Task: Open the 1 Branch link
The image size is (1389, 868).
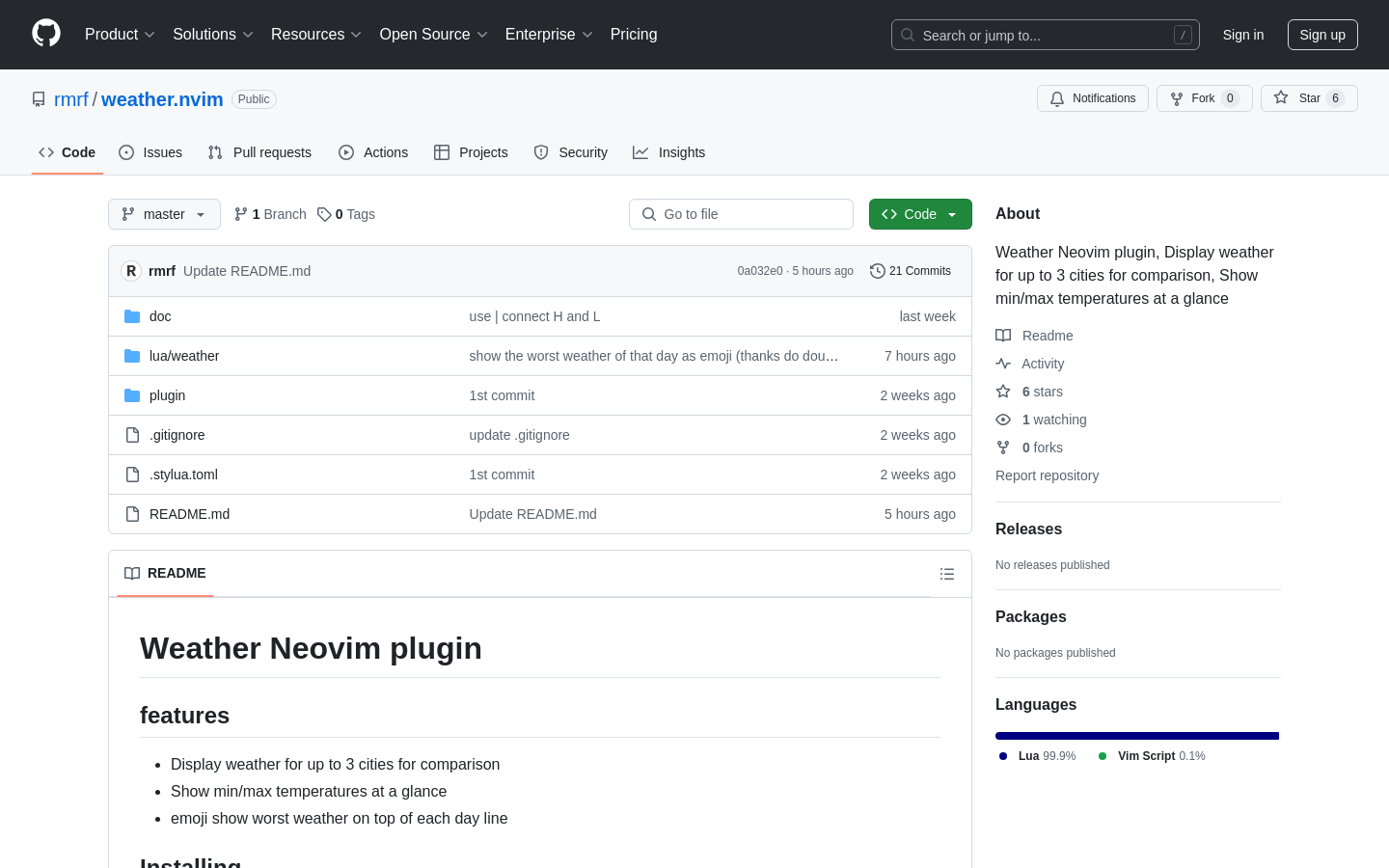Action: coord(270,214)
